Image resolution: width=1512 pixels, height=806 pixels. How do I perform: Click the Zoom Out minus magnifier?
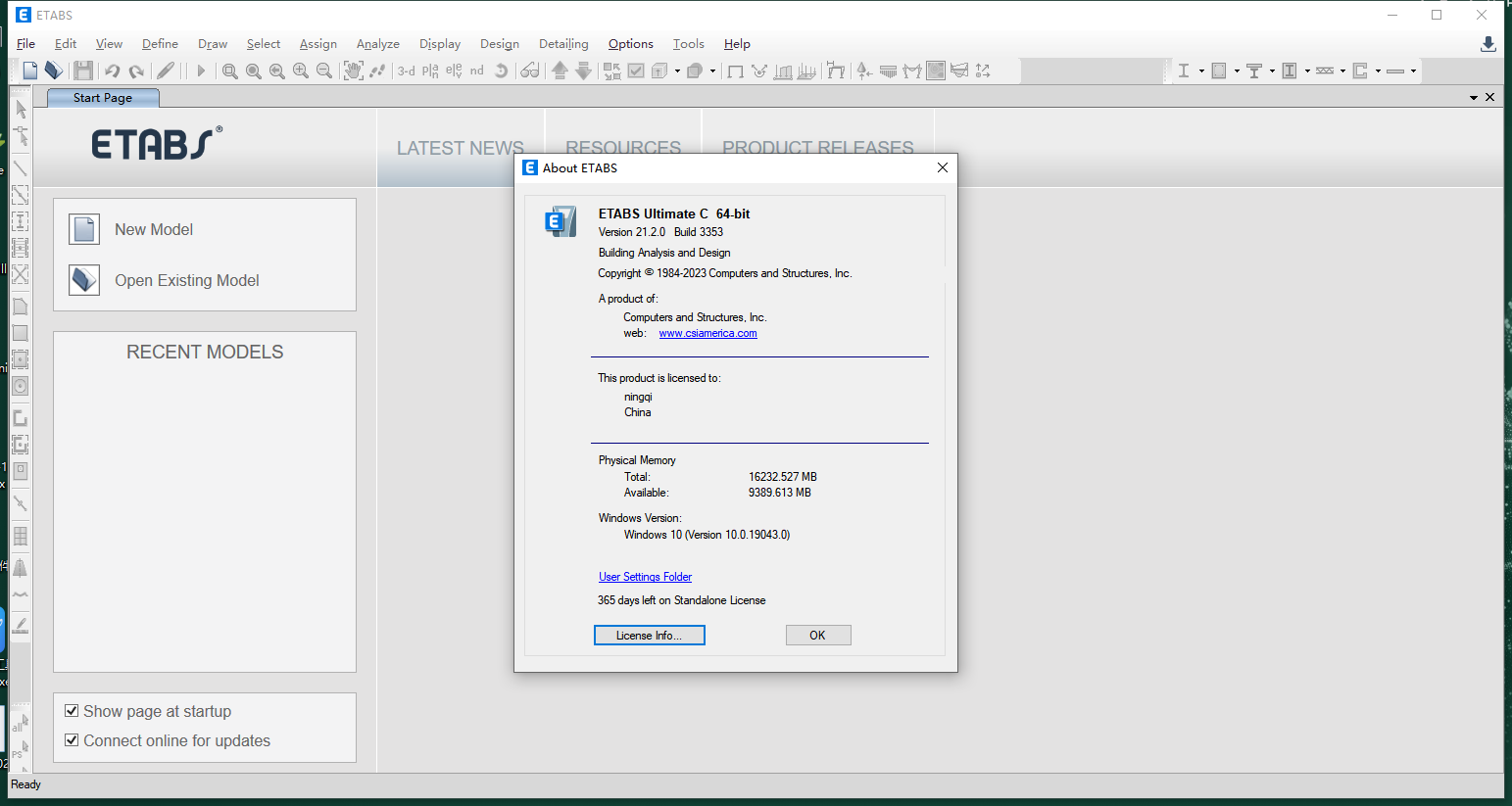point(324,71)
